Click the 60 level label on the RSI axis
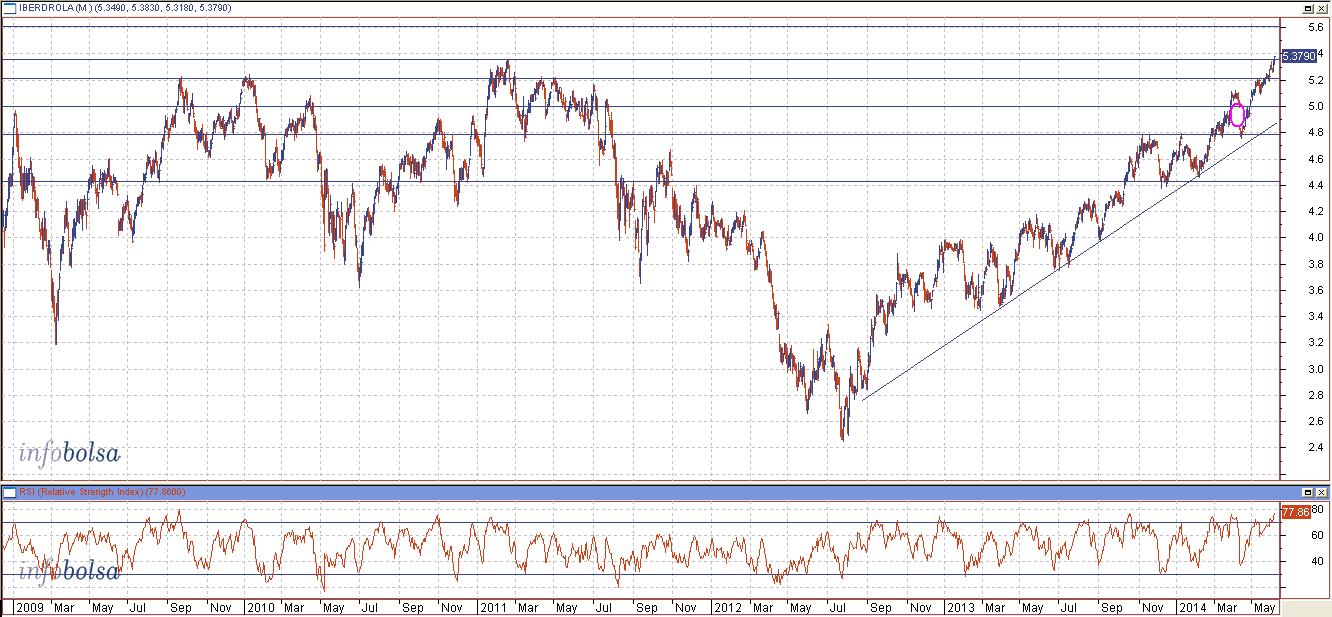The height and width of the screenshot is (617, 1332). [x=1317, y=535]
